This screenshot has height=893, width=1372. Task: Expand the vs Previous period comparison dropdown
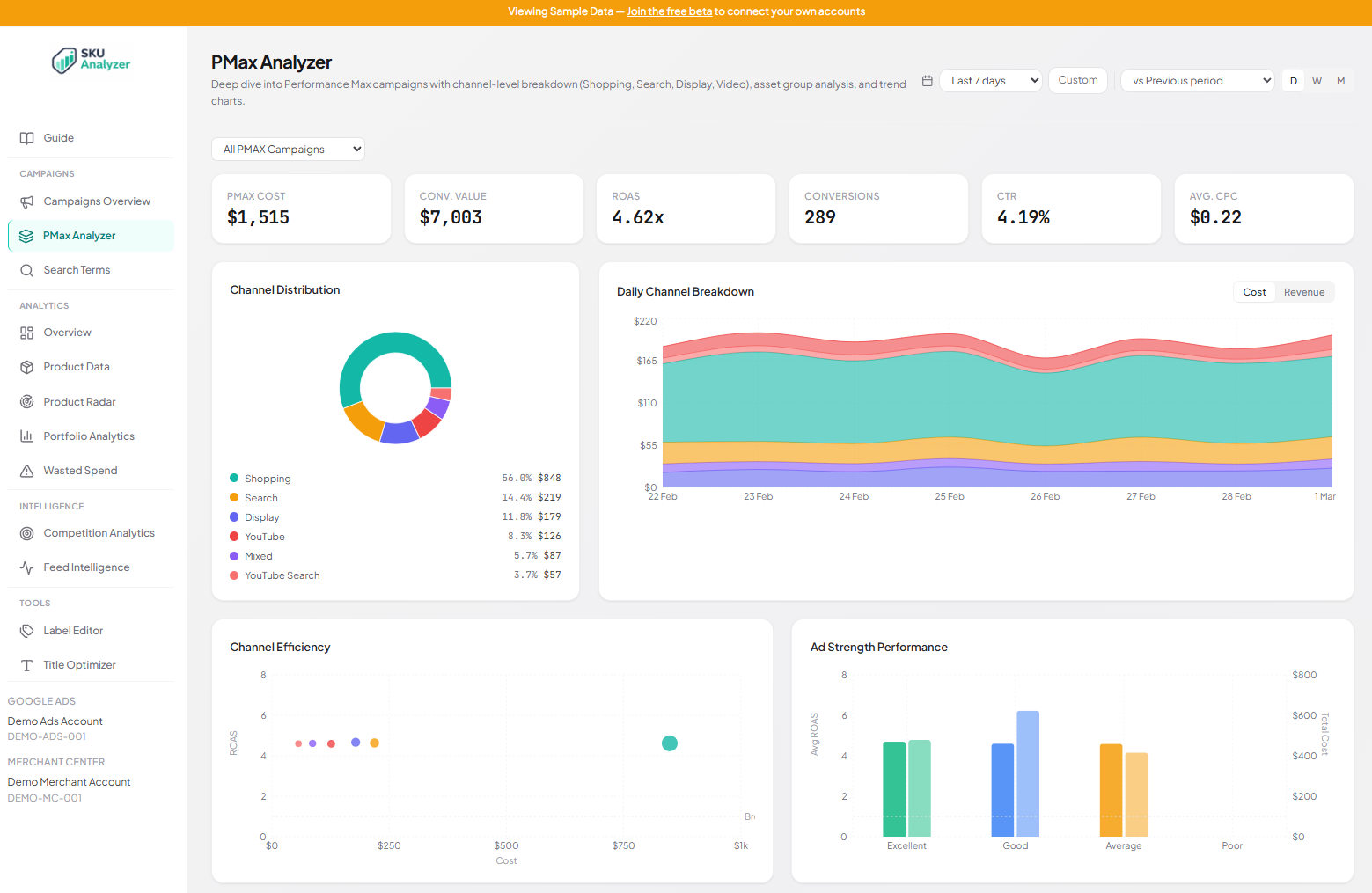[x=1197, y=80]
